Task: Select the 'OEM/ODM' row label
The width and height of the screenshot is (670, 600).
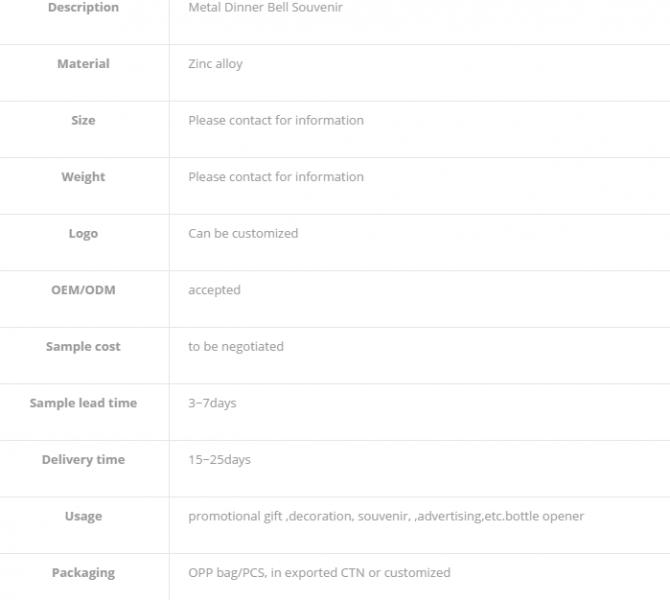Action: (x=83, y=290)
